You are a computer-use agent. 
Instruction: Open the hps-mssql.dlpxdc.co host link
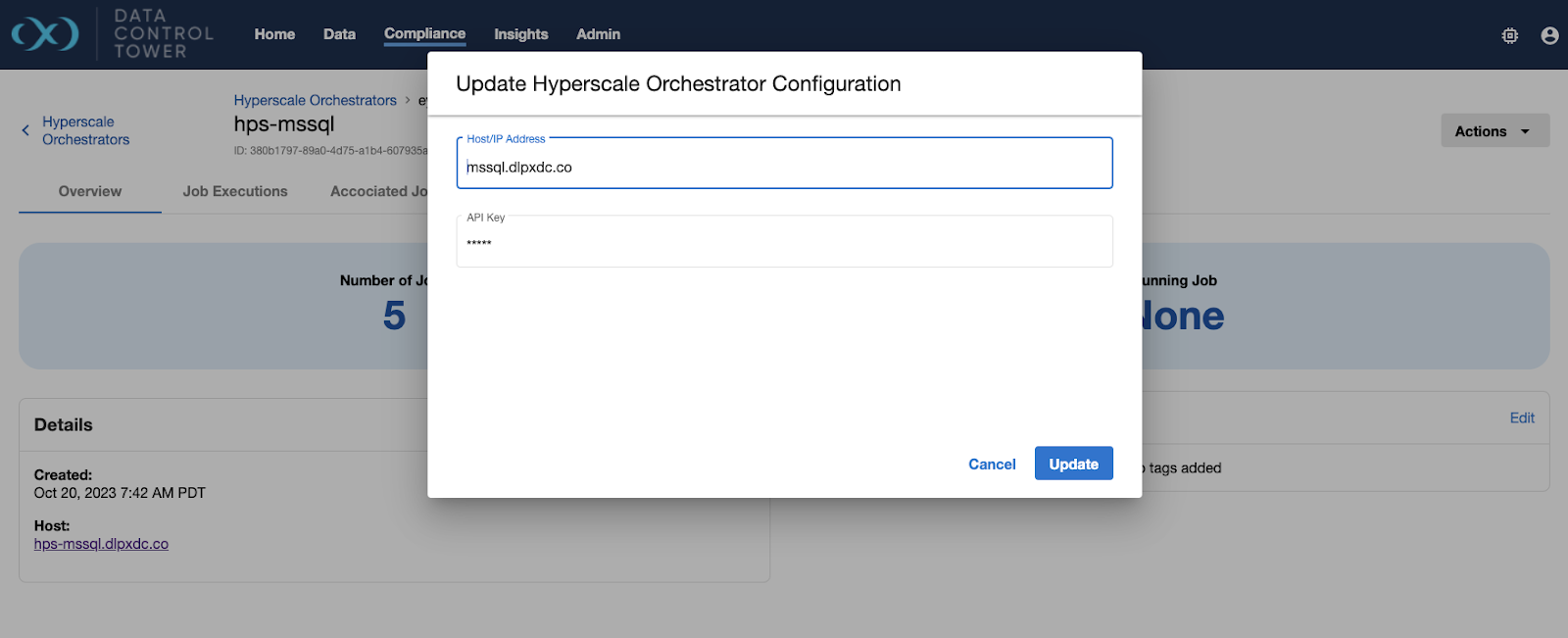tap(101, 544)
